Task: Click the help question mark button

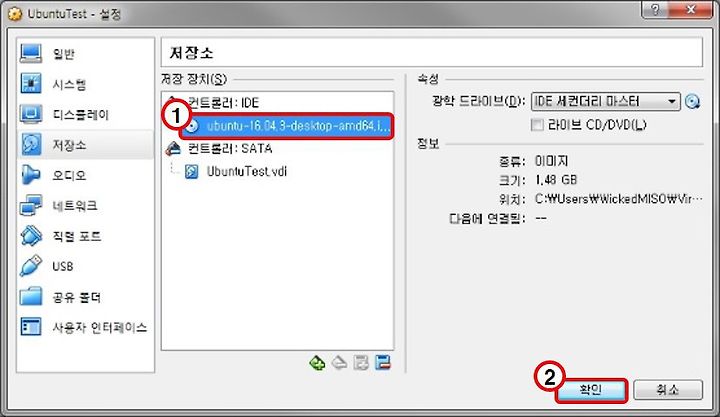Action: (x=655, y=9)
